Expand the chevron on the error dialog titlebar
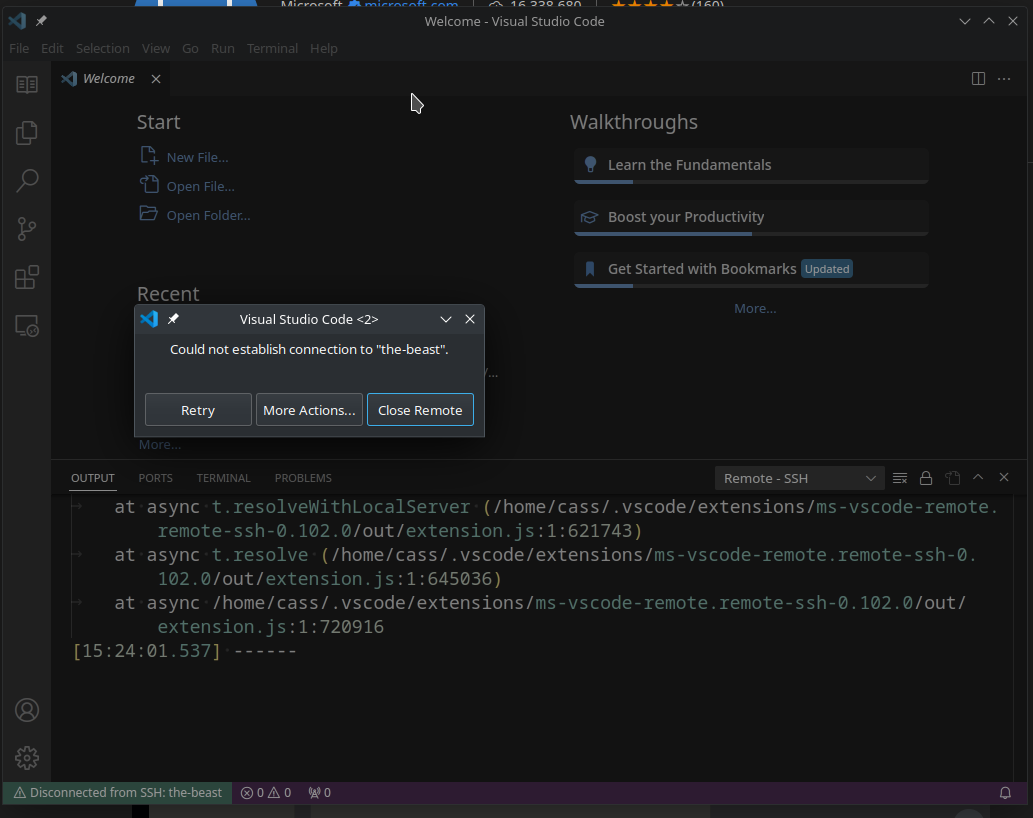 click(x=445, y=319)
